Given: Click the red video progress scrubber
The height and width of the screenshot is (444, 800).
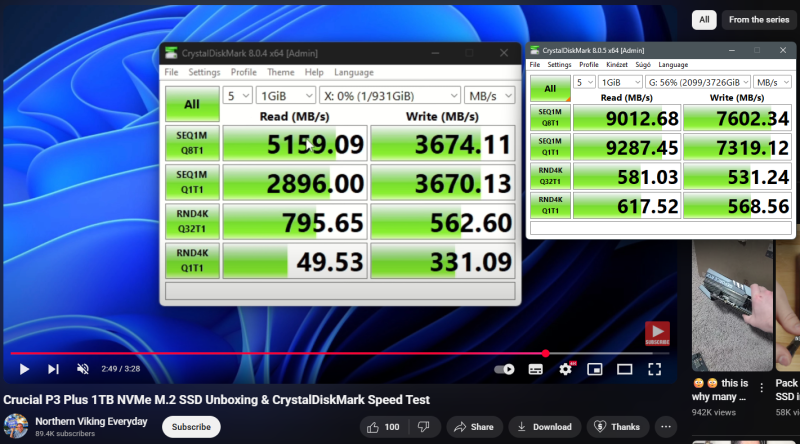Looking at the screenshot, I should [x=546, y=353].
